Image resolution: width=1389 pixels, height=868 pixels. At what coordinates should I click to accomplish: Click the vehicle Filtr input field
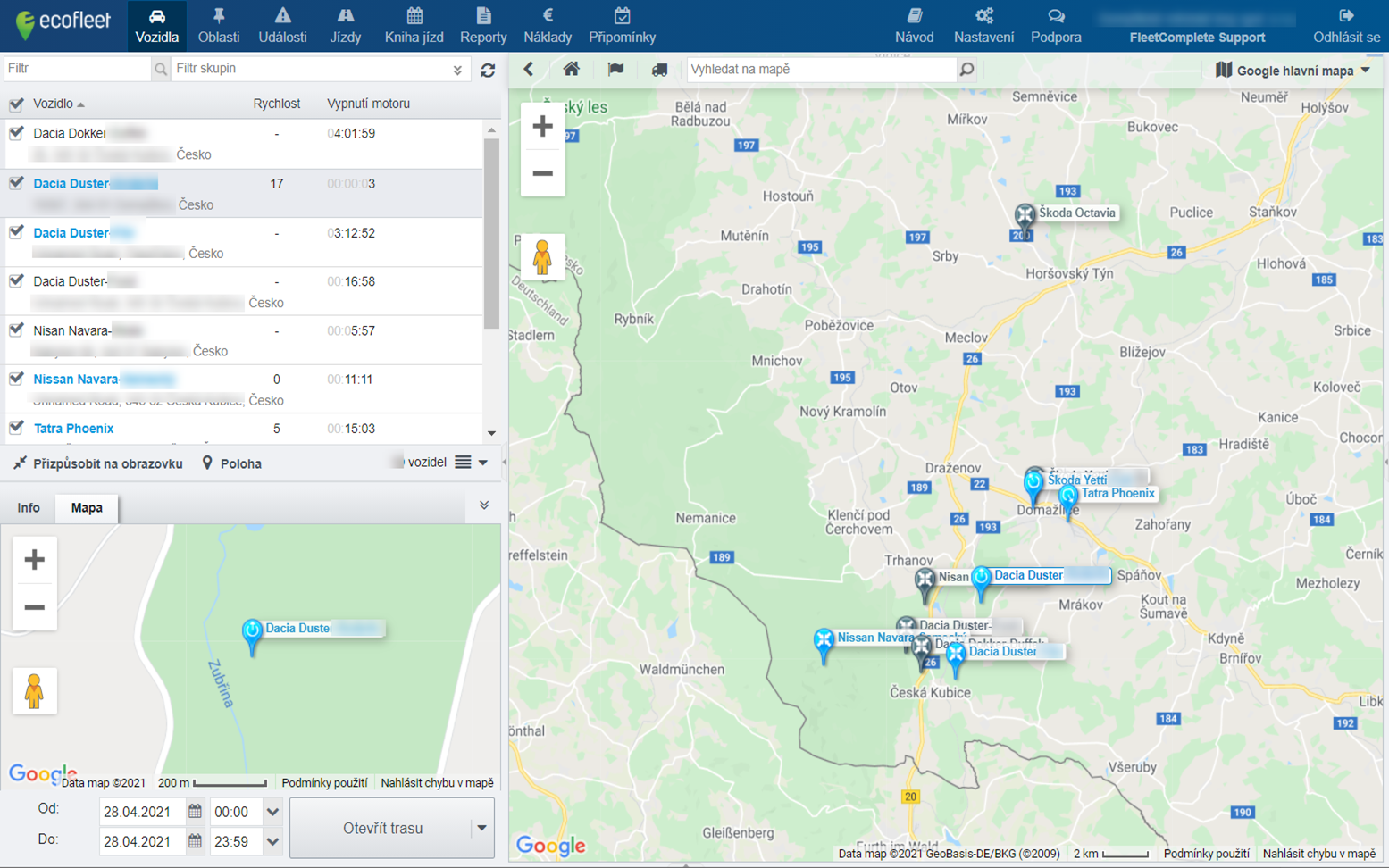point(77,69)
